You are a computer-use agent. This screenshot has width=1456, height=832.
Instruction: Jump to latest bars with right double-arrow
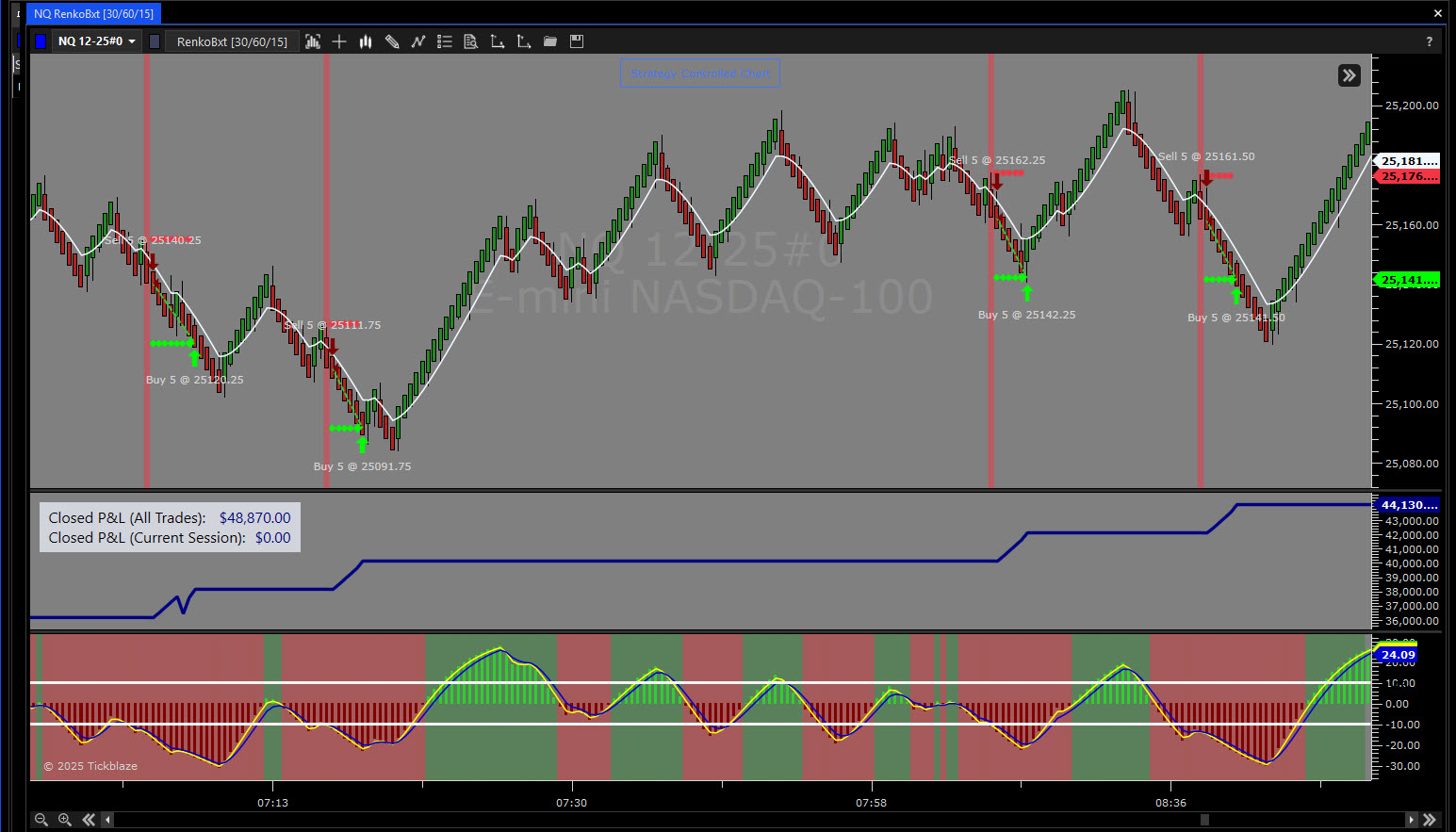point(1430,820)
